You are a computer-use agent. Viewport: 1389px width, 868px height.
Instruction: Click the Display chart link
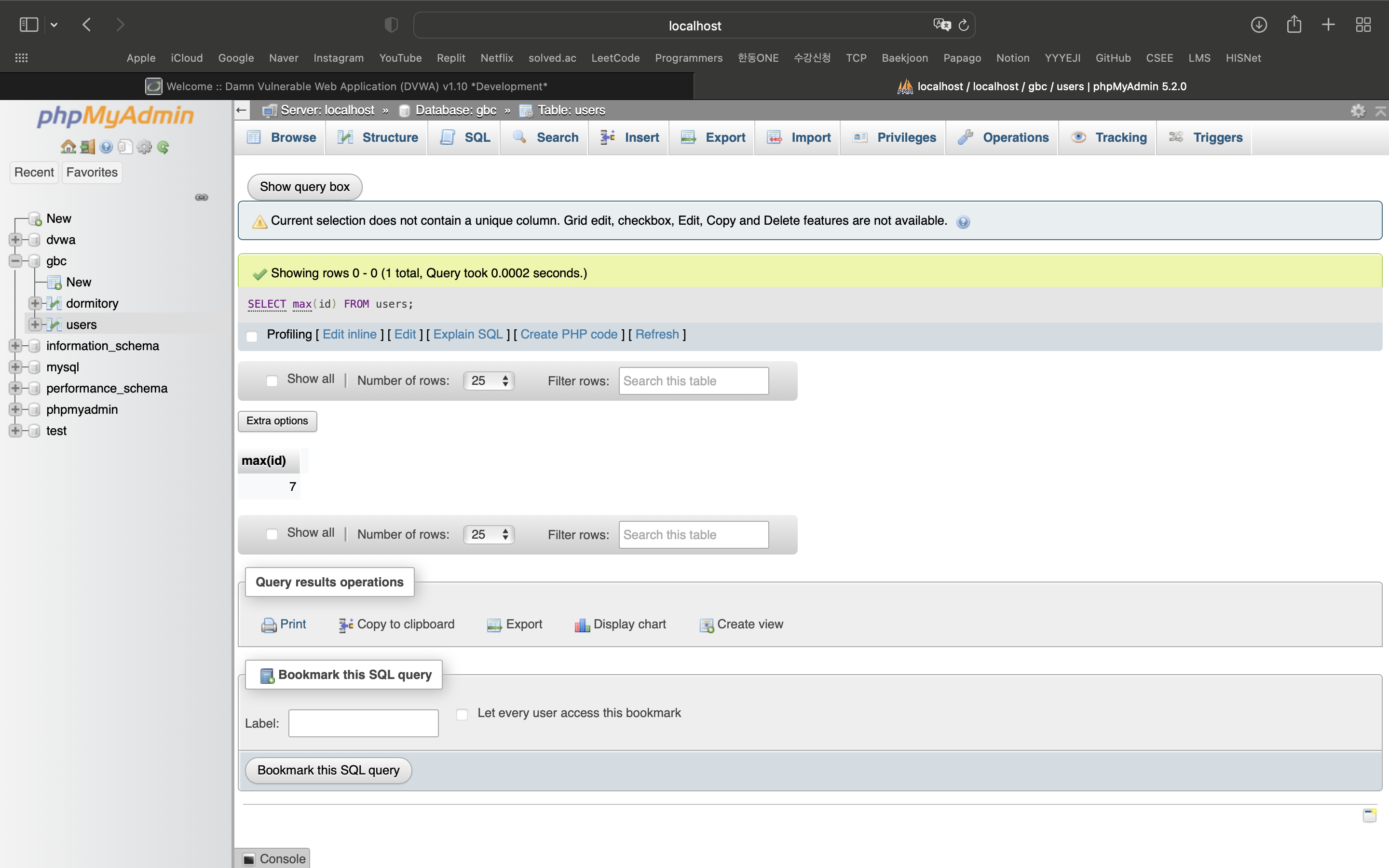pos(620,624)
